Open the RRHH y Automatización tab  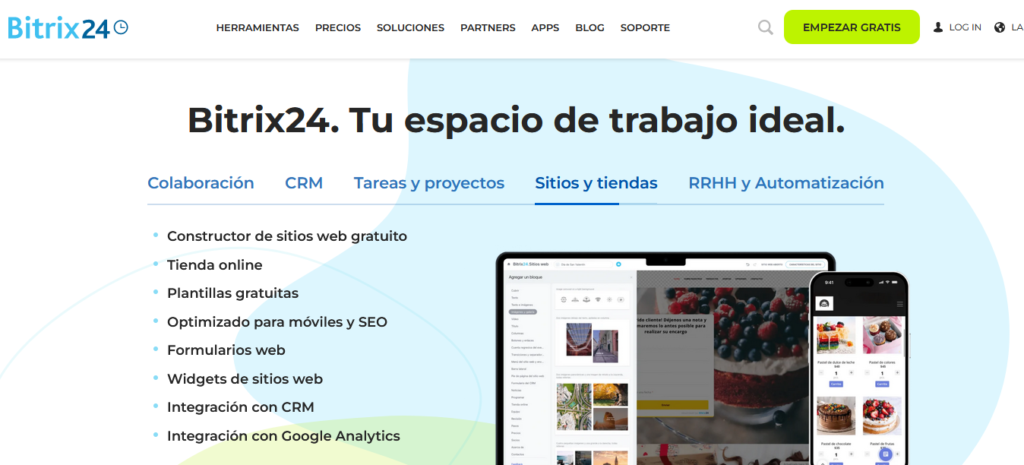click(786, 184)
